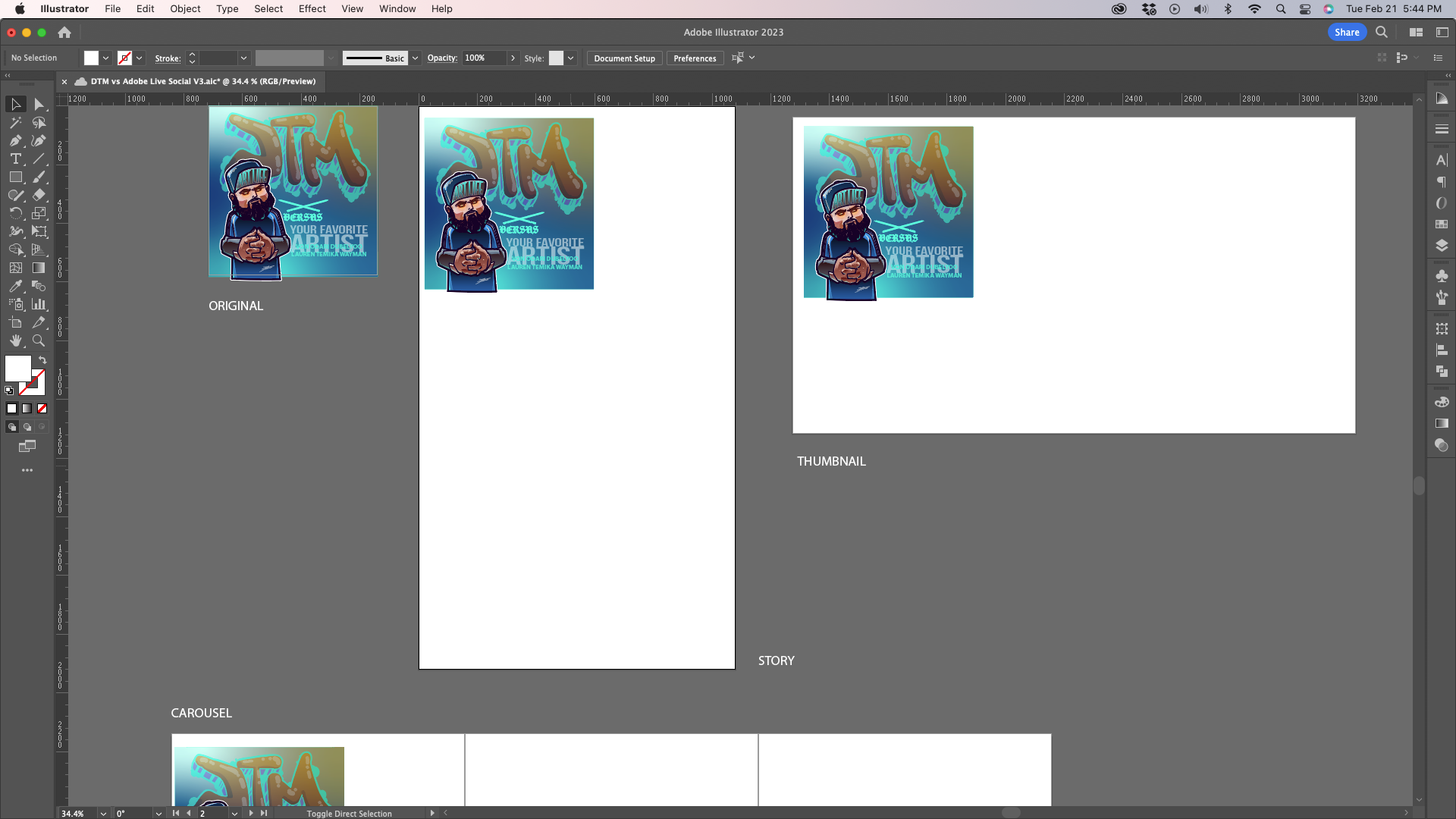The width and height of the screenshot is (1456, 819).
Task: Open Basic brush definition dropdown
Action: pyautogui.click(x=415, y=58)
